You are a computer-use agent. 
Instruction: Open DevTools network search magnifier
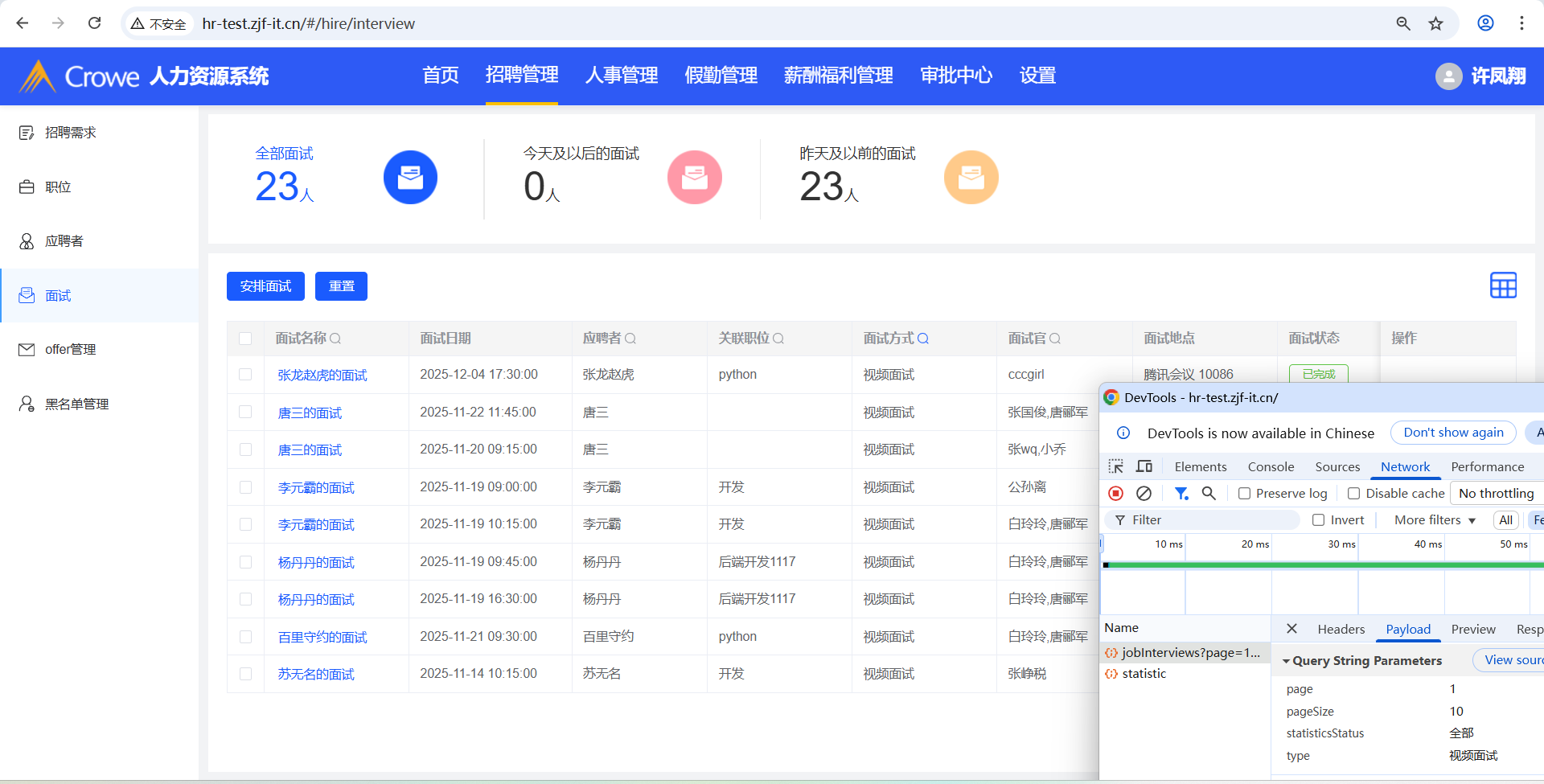coord(1208,493)
